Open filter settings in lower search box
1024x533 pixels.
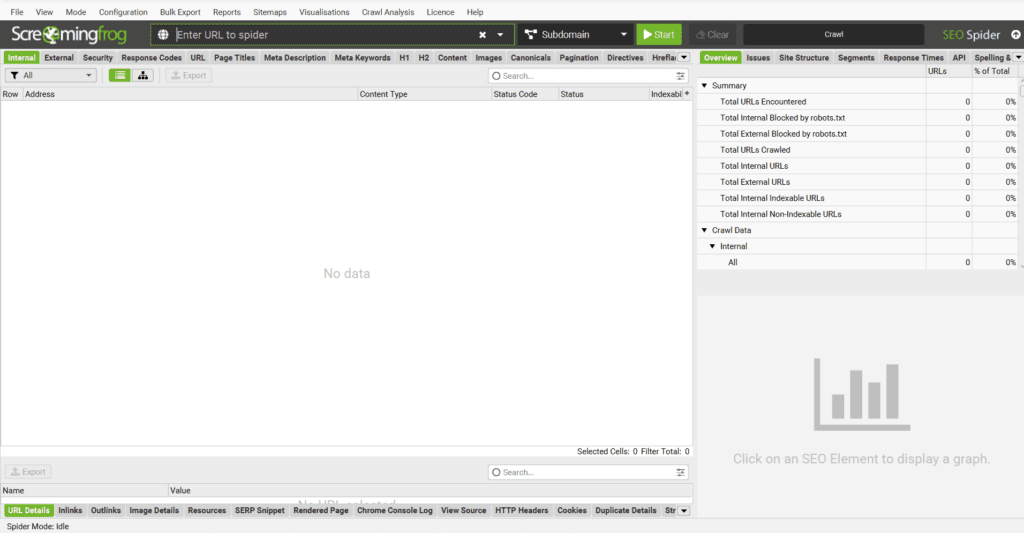(x=681, y=472)
